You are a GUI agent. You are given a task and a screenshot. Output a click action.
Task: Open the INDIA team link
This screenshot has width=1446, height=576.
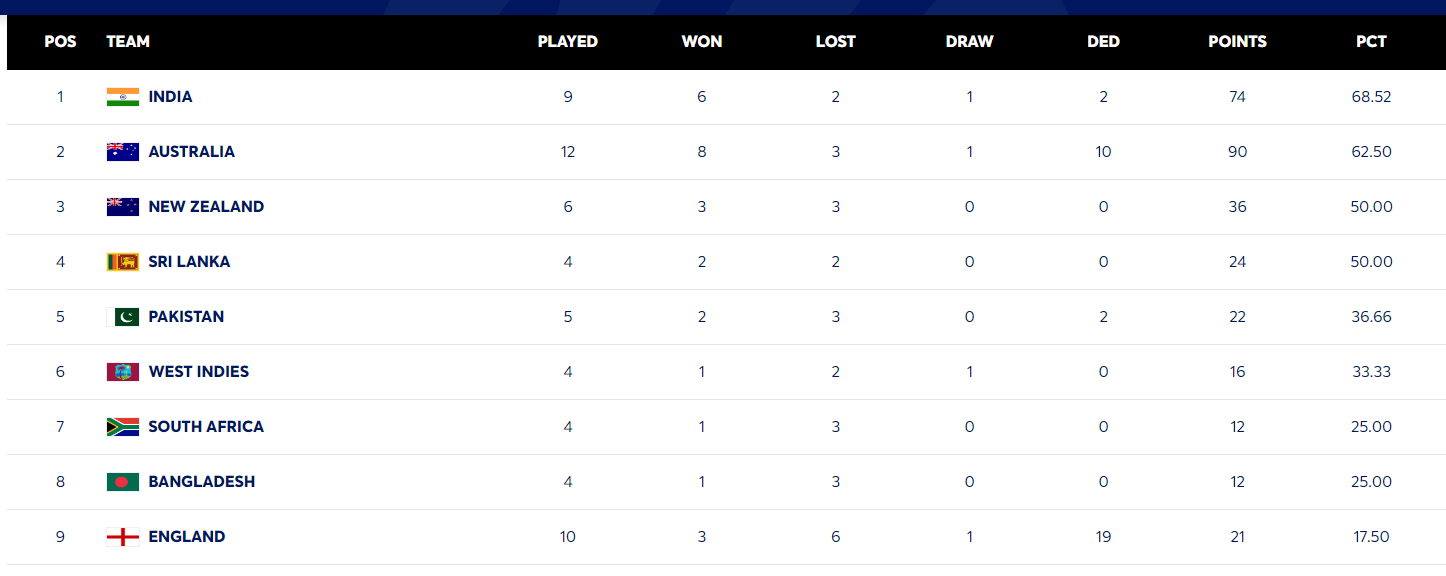pos(170,97)
